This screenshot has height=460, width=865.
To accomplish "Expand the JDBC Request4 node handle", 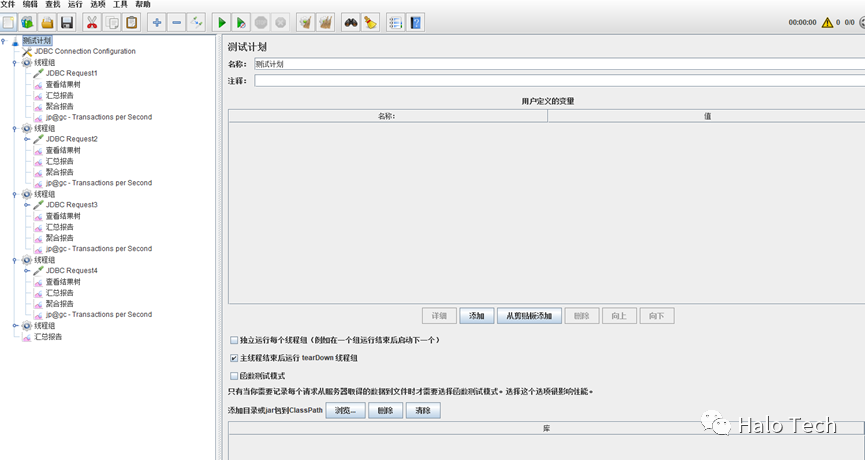I will coord(26,270).
